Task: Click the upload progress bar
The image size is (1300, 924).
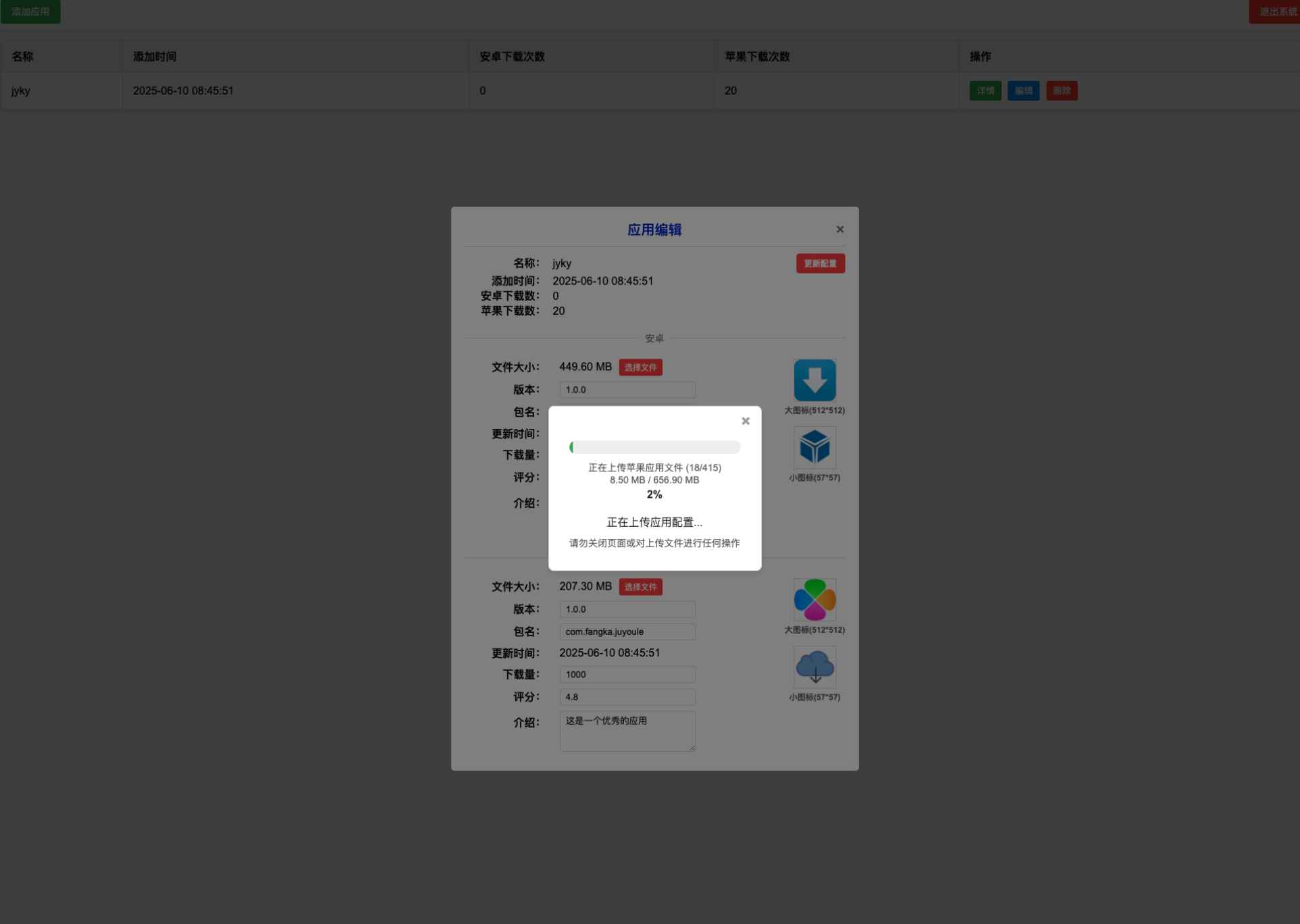Action: click(654, 447)
